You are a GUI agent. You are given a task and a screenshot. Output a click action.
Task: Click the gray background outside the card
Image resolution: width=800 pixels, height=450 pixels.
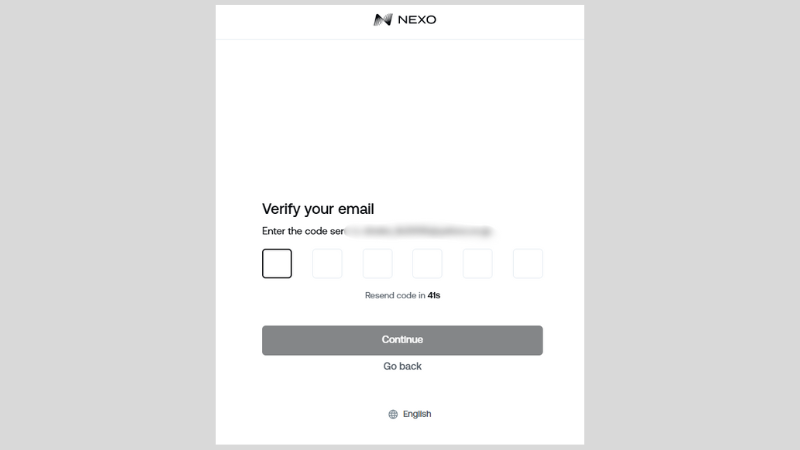point(107,224)
